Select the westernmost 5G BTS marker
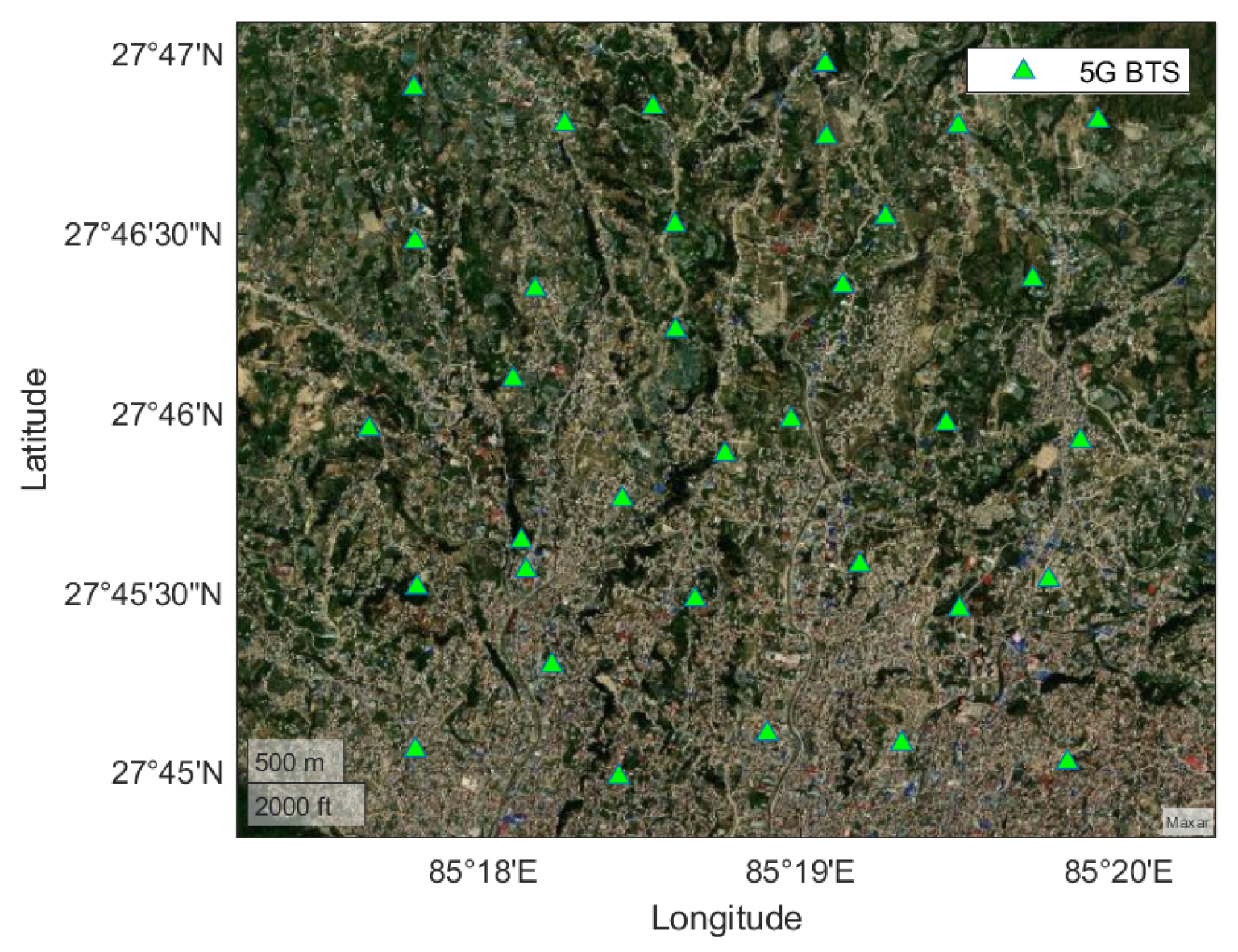This screenshot has height=952, width=1238. [x=369, y=427]
